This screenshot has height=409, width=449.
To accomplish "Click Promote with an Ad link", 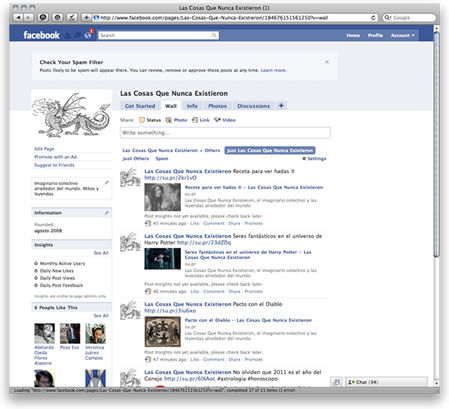I will [x=56, y=157].
